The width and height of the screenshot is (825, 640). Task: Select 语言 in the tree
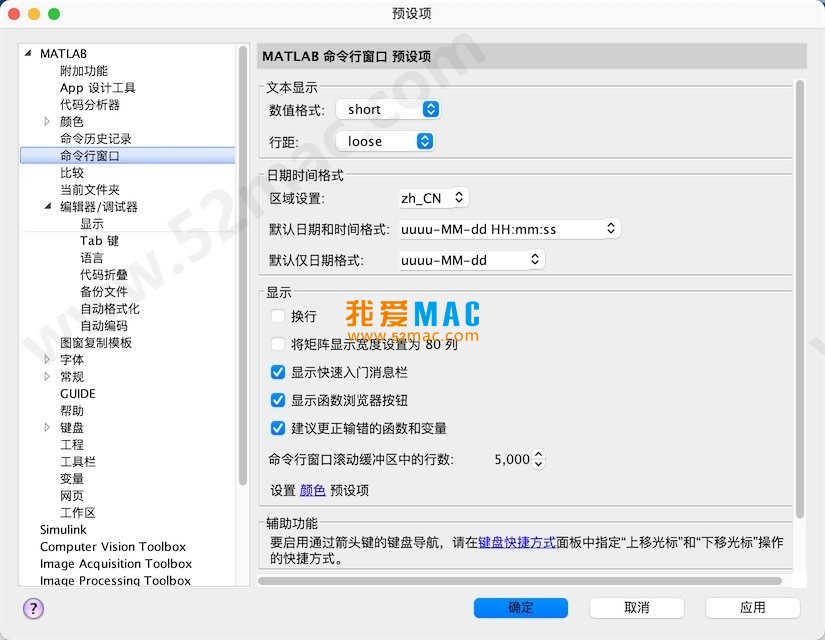pyautogui.click(x=92, y=257)
